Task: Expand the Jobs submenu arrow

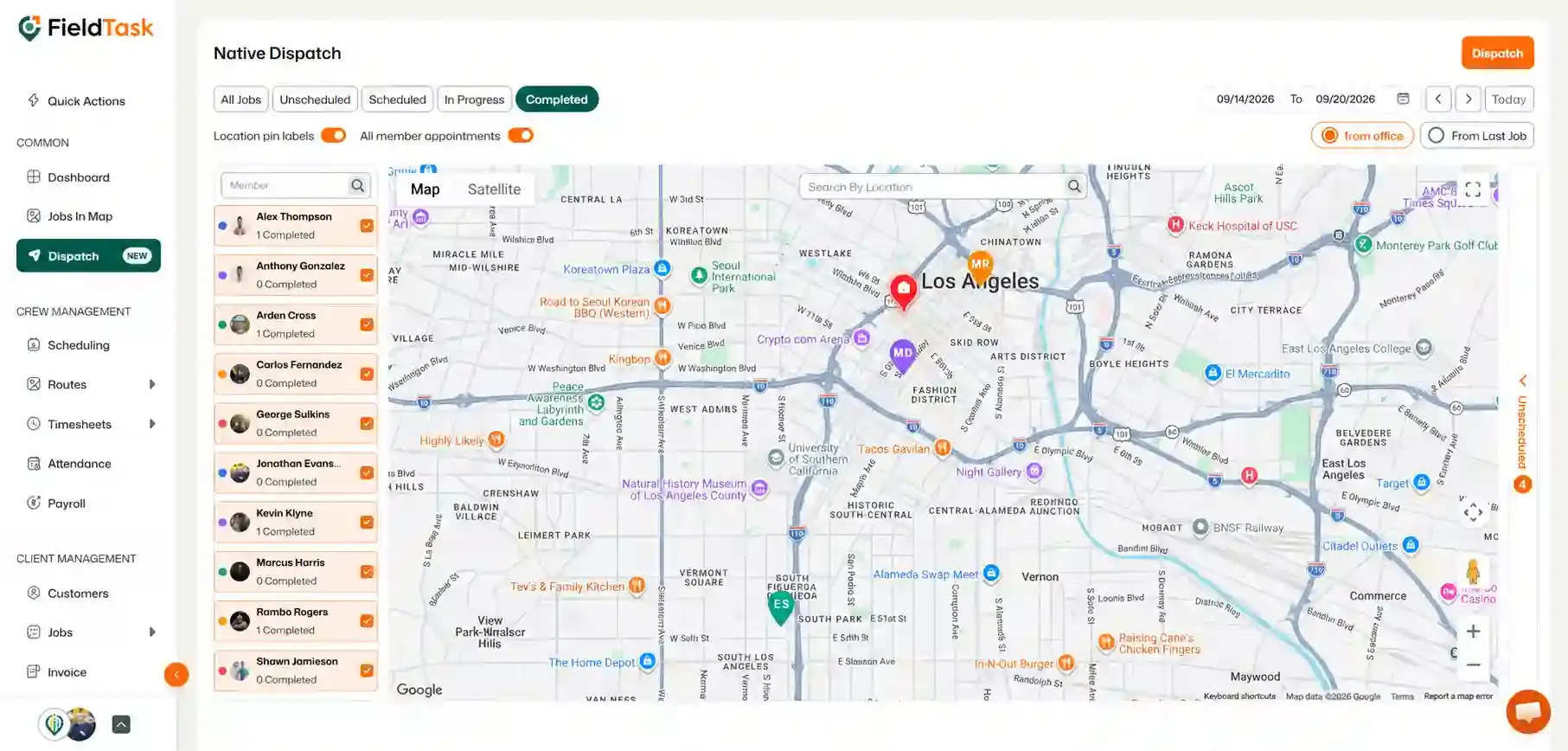Action: (x=152, y=632)
